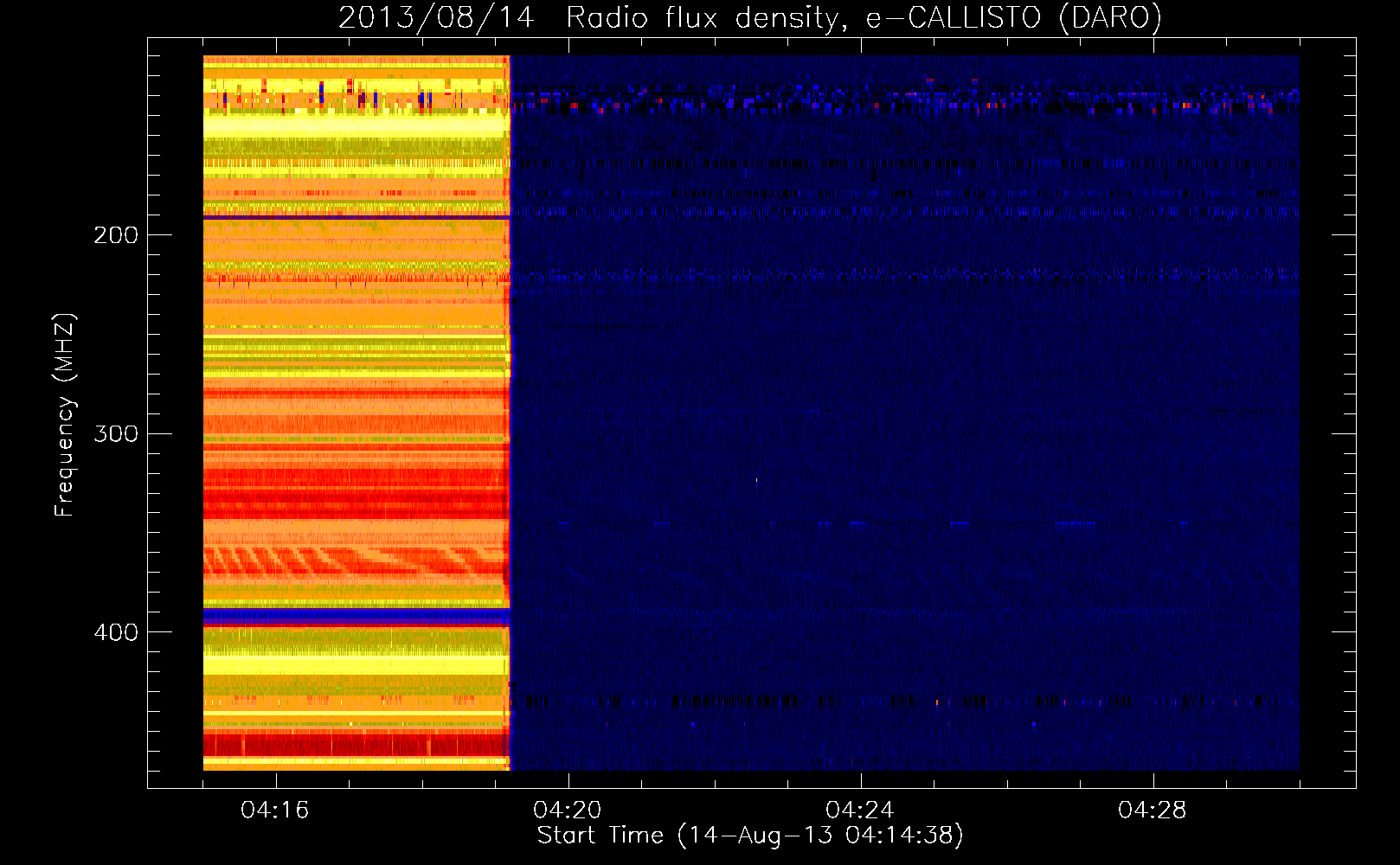Viewport: 1400px width, 865px height.
Task: Click the 300 frequency tick label
Action: point(116,433)
